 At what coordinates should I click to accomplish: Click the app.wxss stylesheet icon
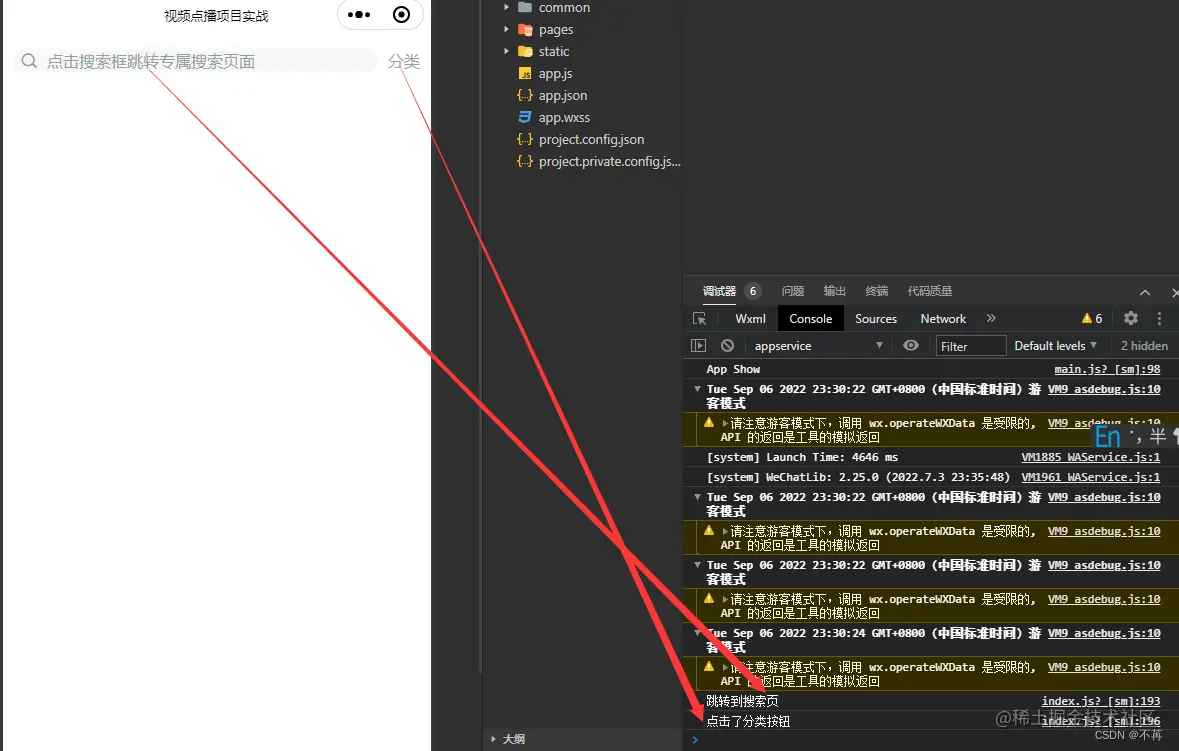(526, 117)
